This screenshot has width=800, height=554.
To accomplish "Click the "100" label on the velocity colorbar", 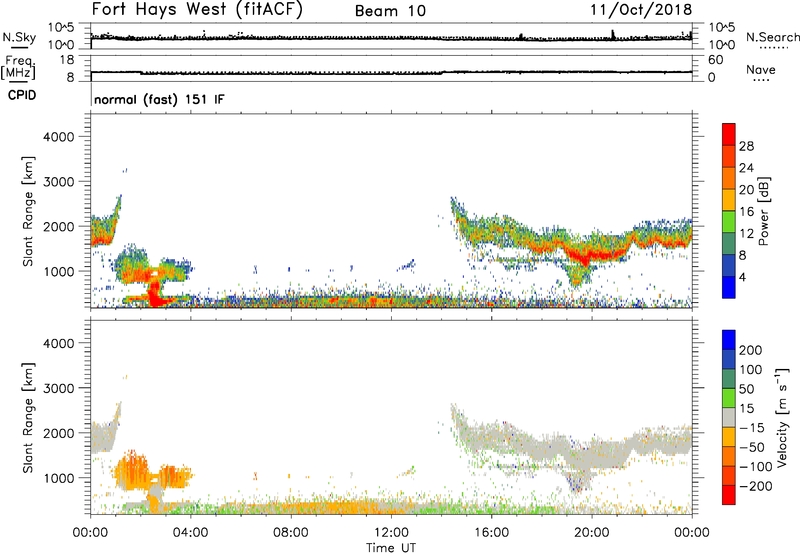I will coord(751,370).
